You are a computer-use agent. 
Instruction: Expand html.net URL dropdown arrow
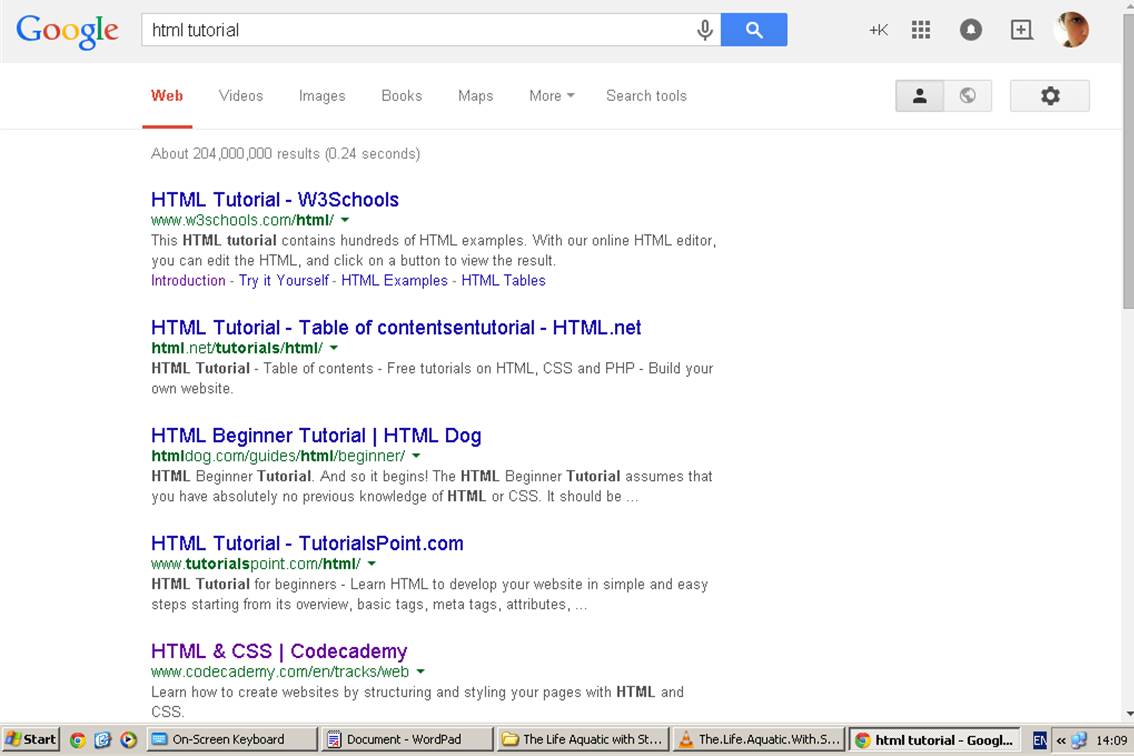point(334,348)
